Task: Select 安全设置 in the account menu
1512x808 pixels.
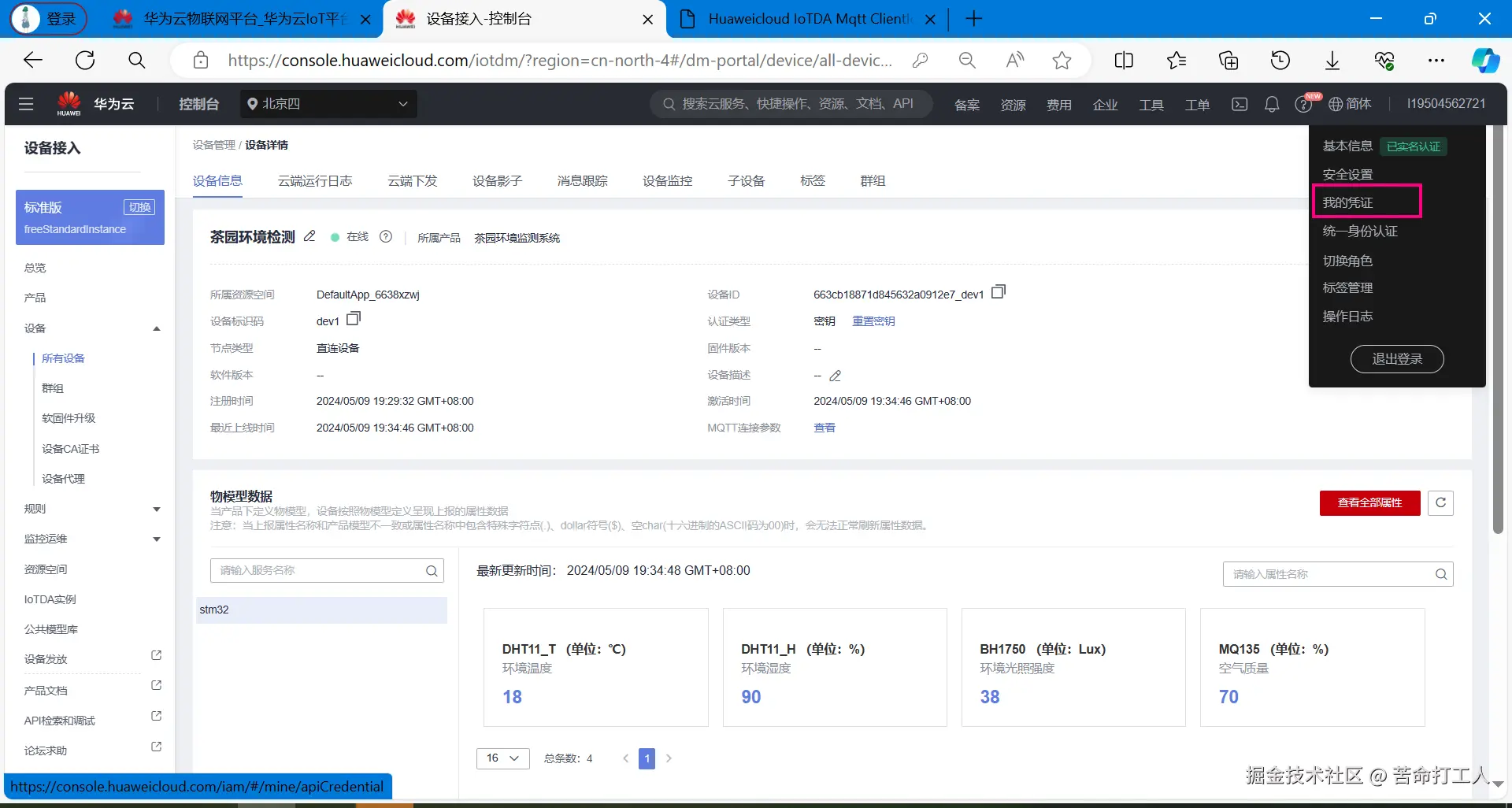Action: (1347, 173)
